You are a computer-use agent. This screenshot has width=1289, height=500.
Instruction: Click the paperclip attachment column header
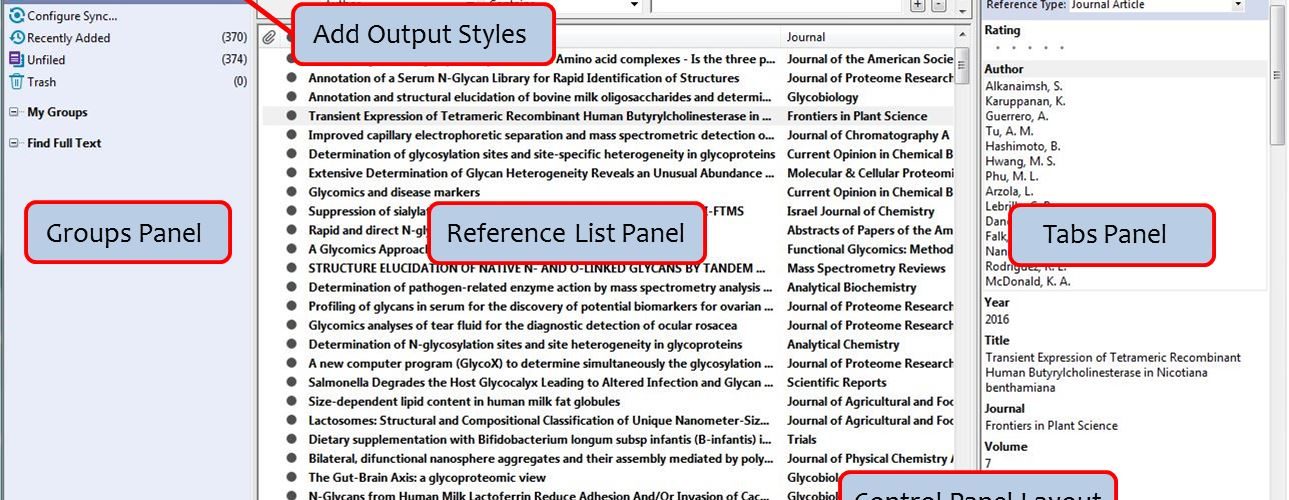point(269,37)
